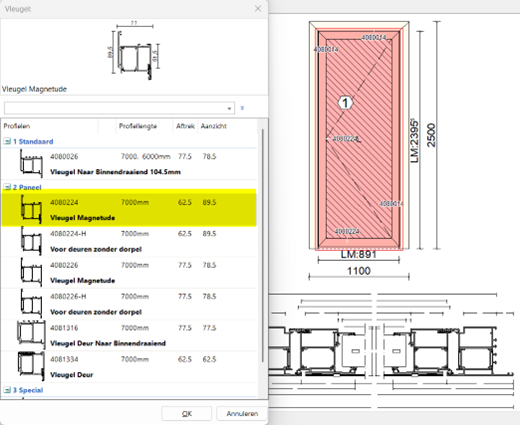Collapse the 2 Paneel group
This screenshot has height=425, width=520.
click(x=7, y=187)
